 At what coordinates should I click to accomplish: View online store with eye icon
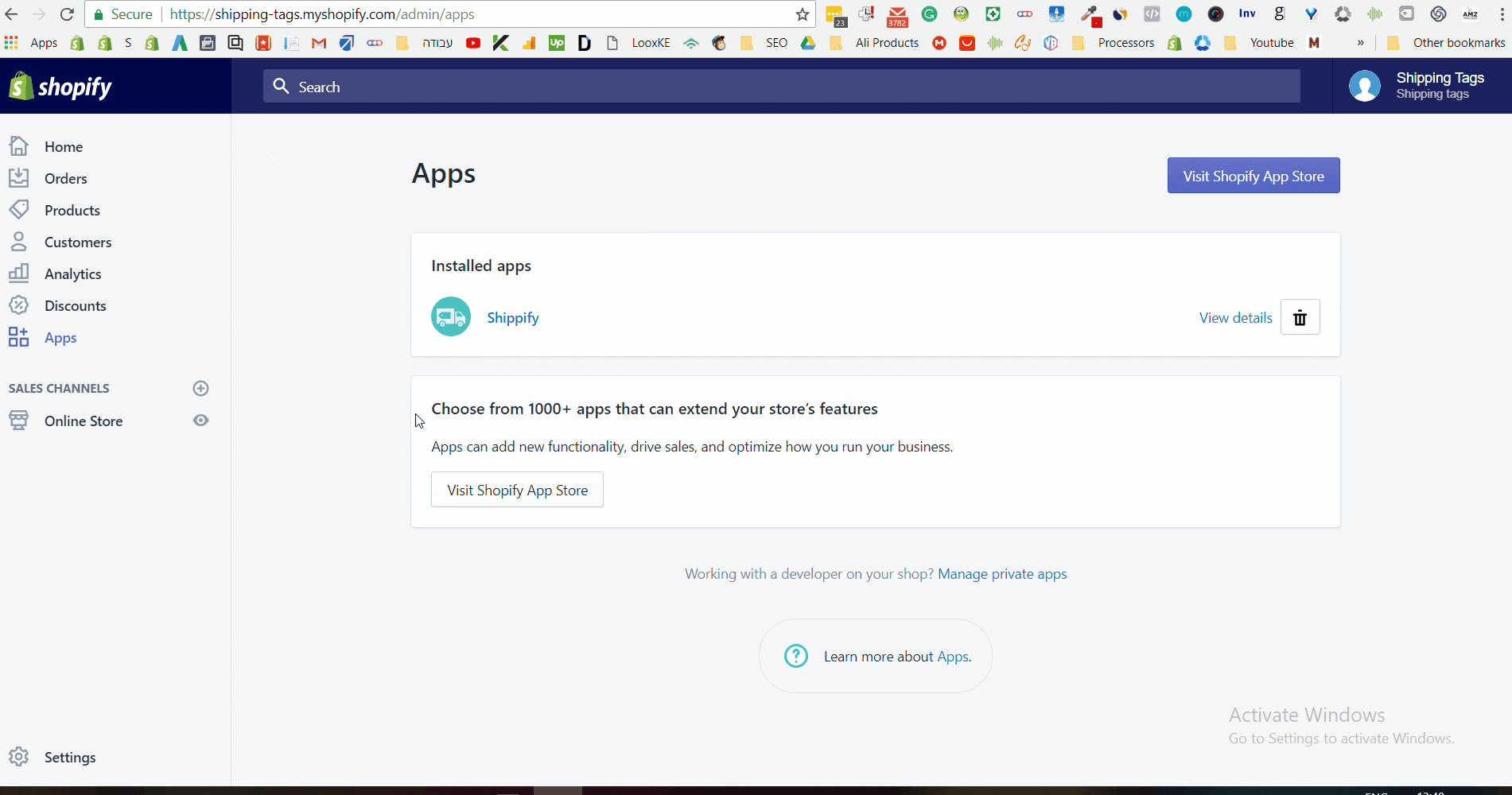point(201,420)
